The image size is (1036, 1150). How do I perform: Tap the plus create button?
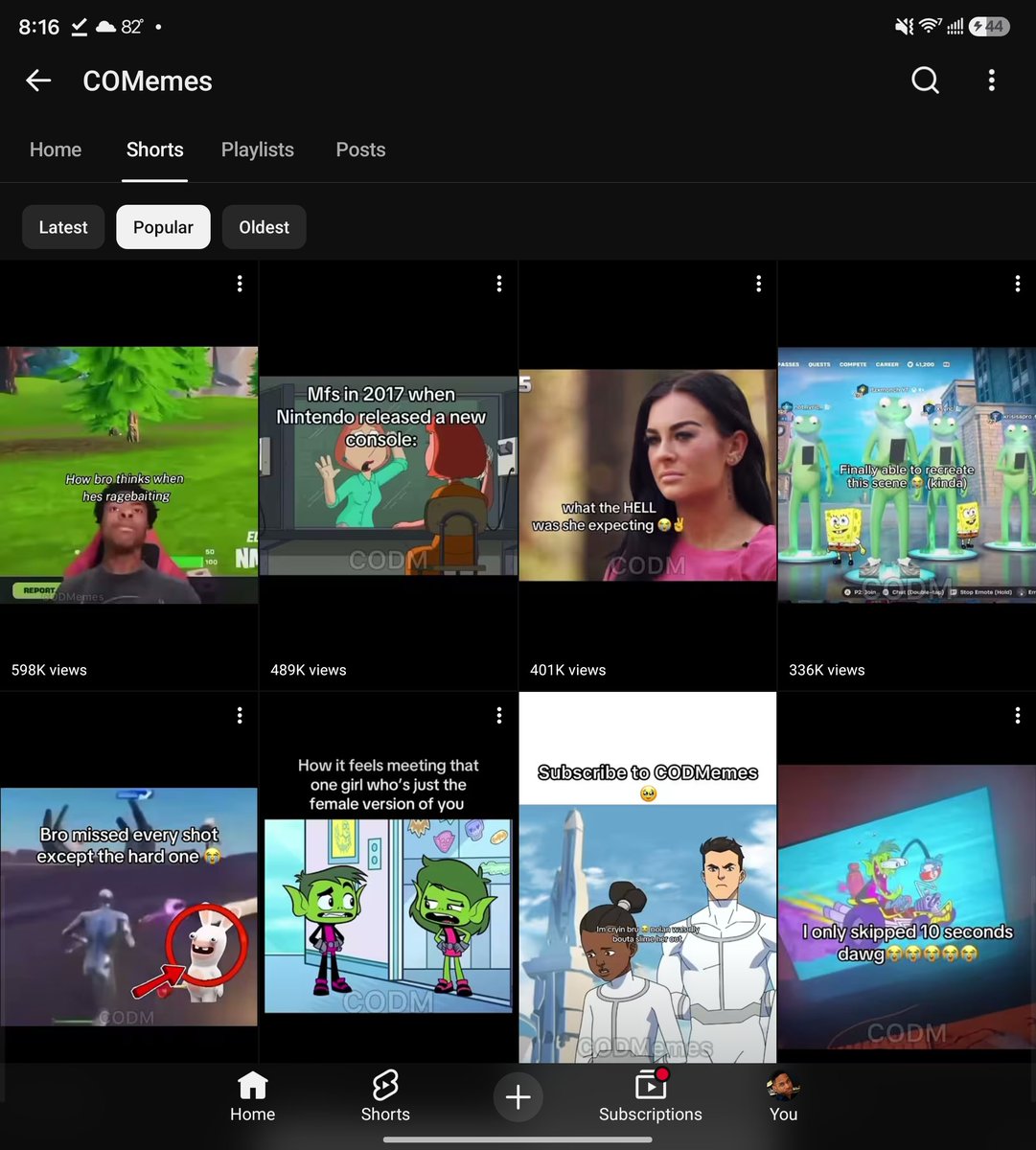[518, 1097]
